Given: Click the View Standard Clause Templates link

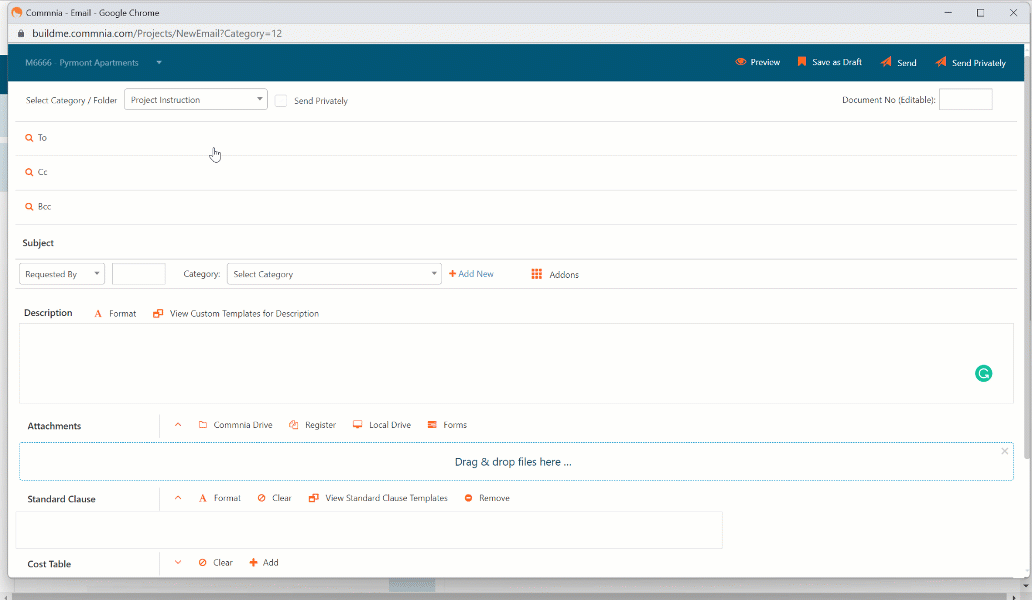Looking at the screenshot, I should 386,498.
